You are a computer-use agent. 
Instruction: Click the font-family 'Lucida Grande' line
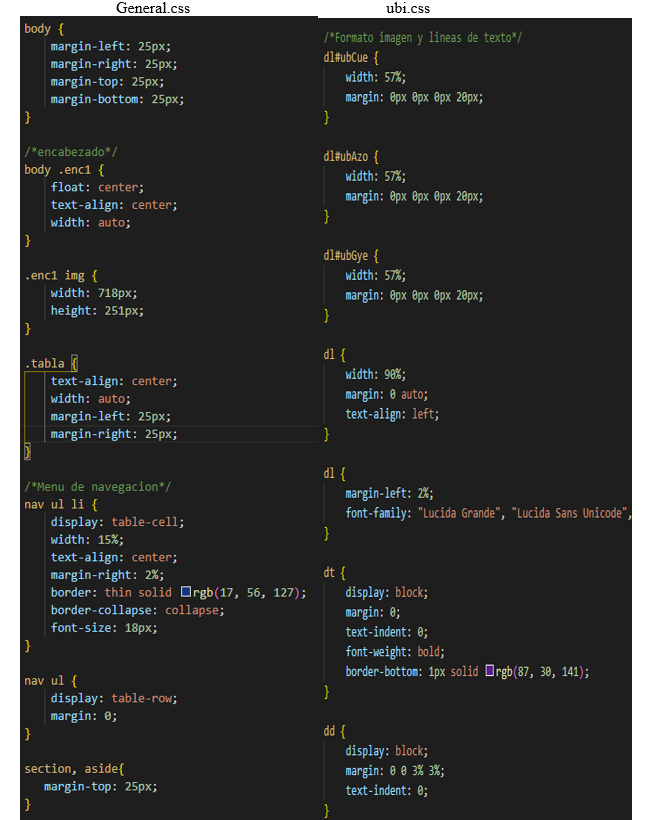pos(488,513)
